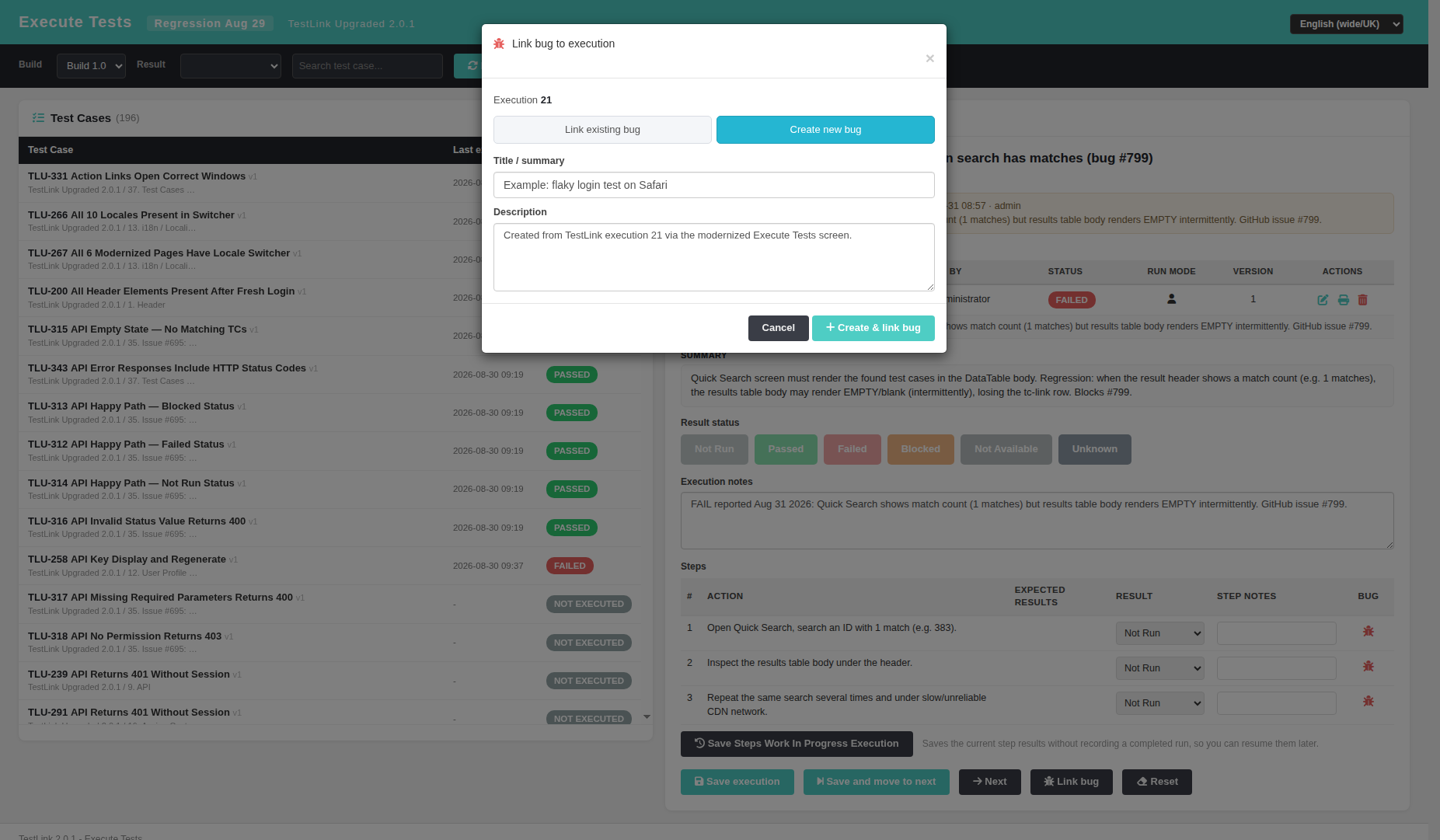Click Save and move to next button
This screenshot has width=1440, height=840.
(877, 782)
